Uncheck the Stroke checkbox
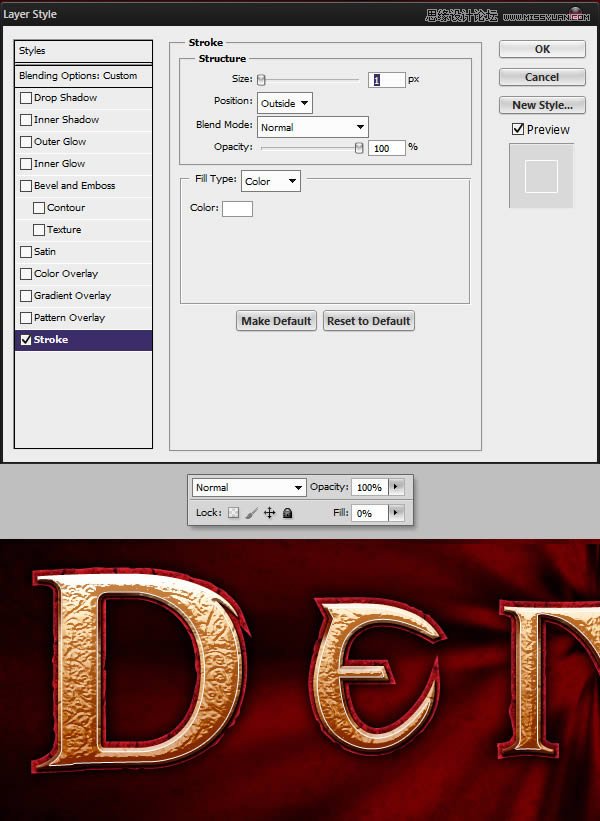This screenshot has width=600, height=821. coord(26,340)
